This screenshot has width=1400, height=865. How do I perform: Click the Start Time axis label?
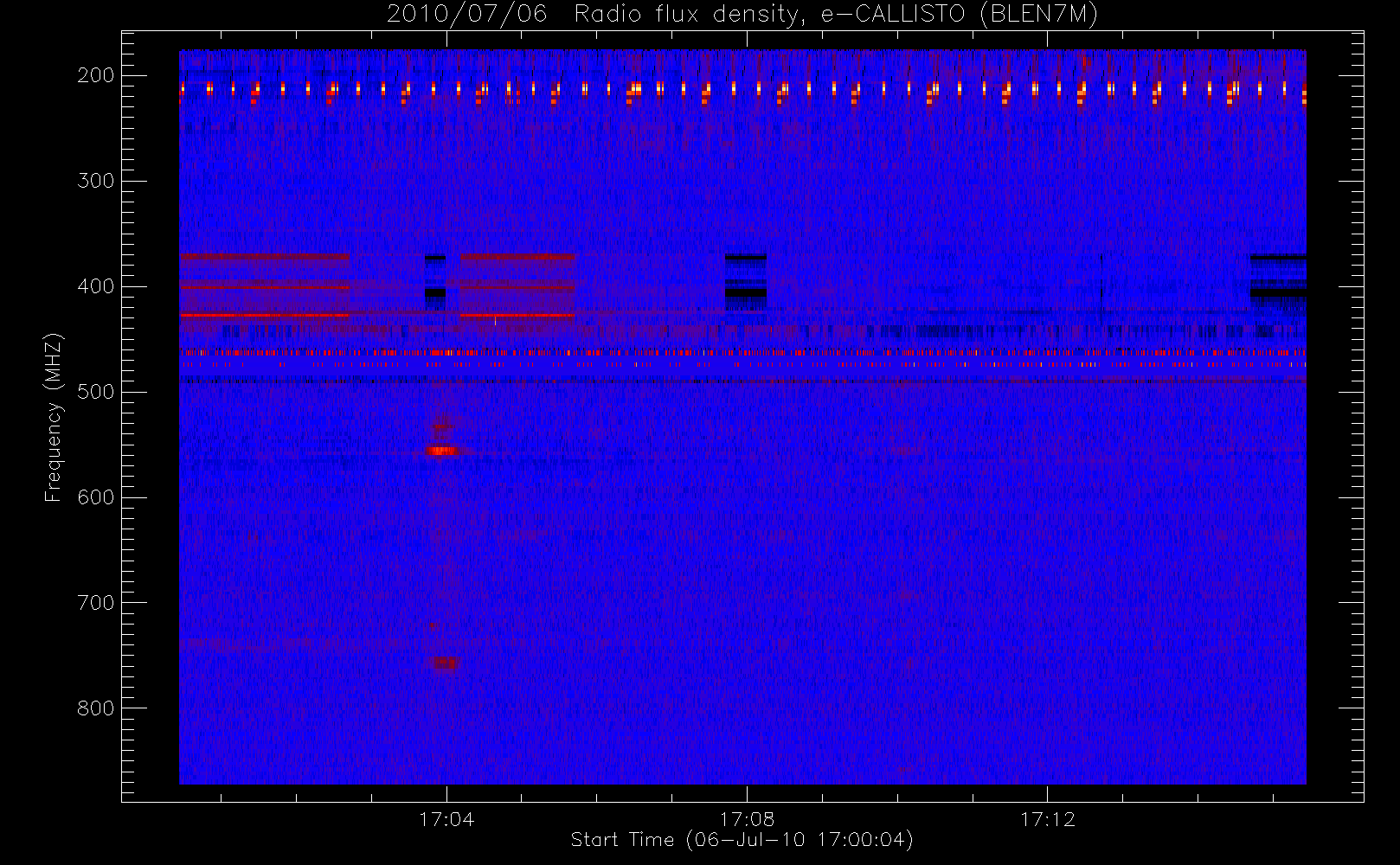(x=742, y=840)
